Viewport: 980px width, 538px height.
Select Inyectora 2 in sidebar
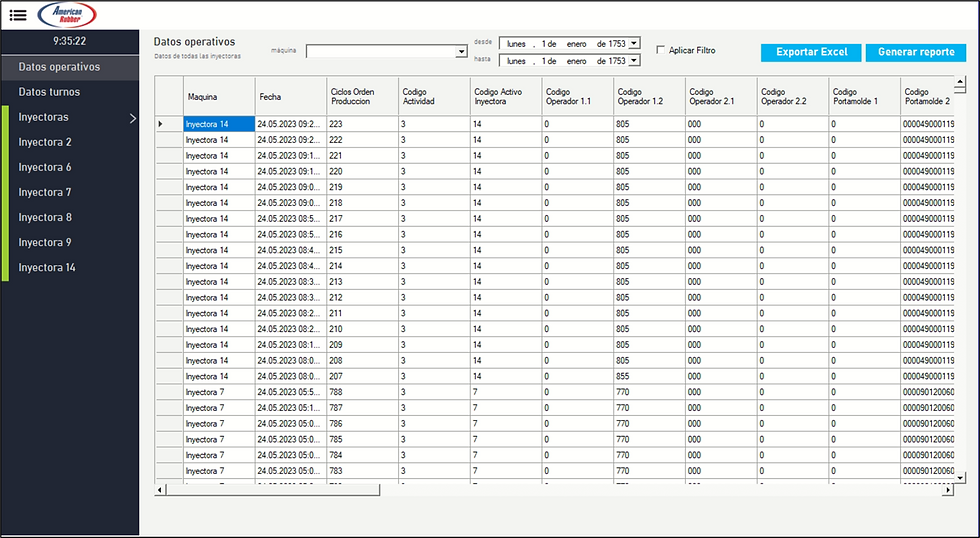[70, 142]
